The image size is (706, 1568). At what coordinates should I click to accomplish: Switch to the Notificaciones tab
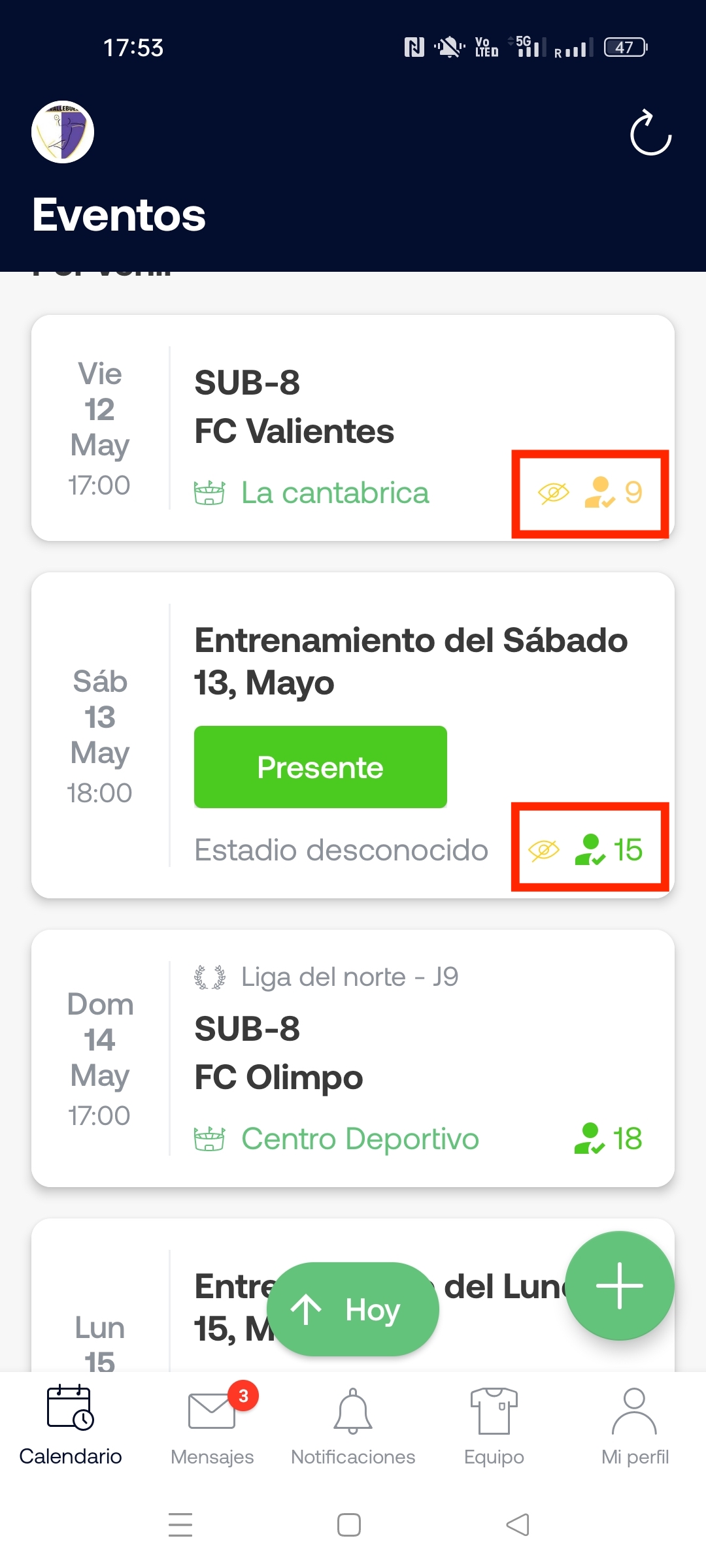coord(353,1426)
